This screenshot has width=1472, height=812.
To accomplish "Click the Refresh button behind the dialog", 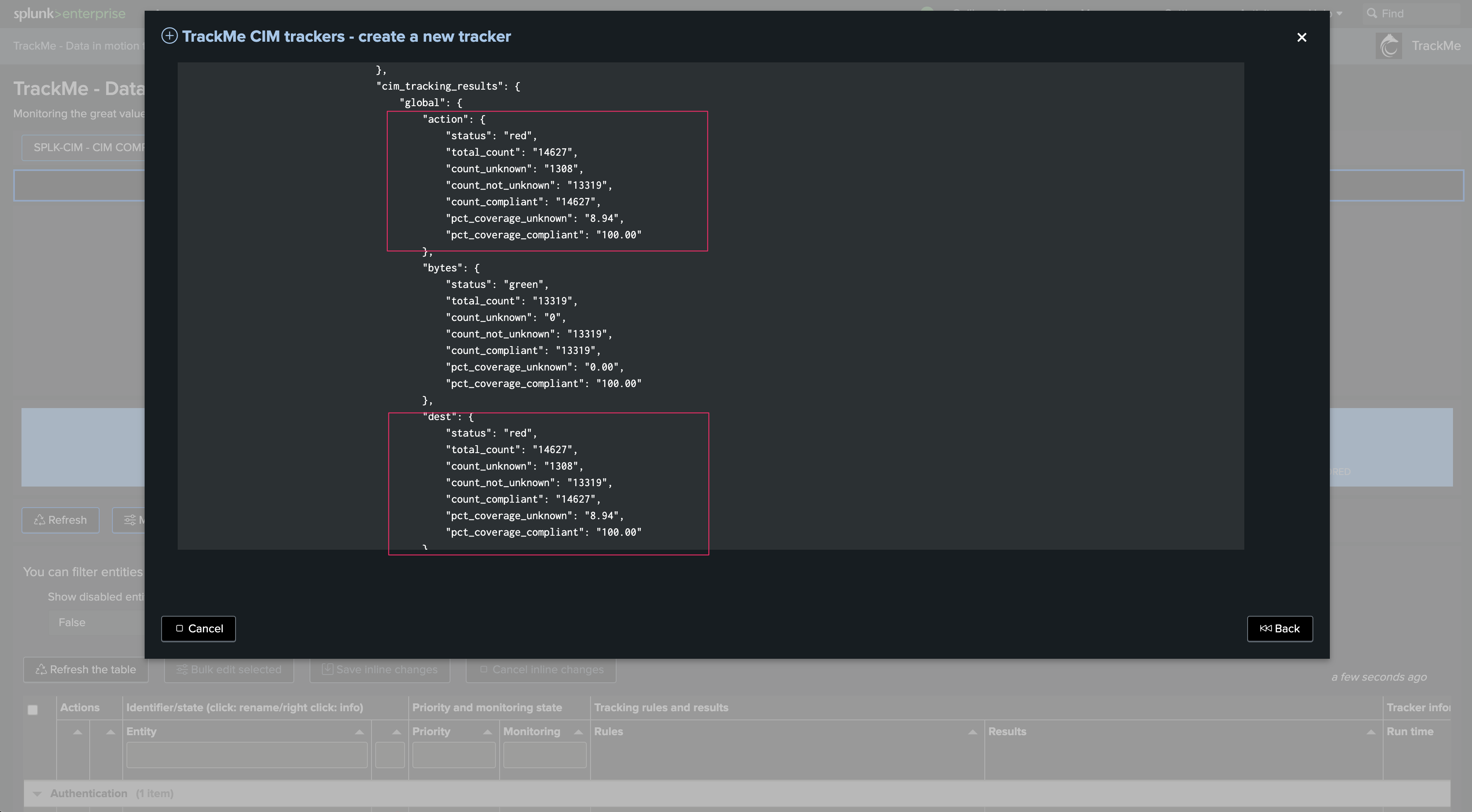I will tap(61, 520).
